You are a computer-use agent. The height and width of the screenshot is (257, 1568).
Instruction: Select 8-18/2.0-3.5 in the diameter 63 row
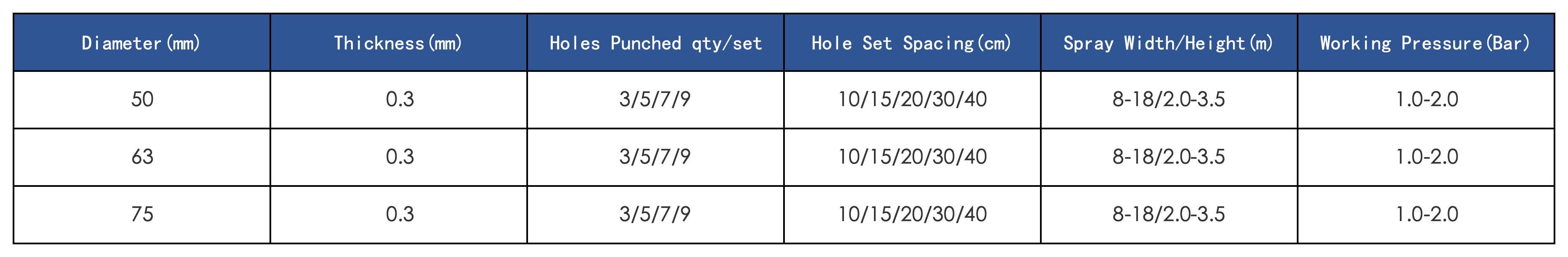click(1169, 157)
